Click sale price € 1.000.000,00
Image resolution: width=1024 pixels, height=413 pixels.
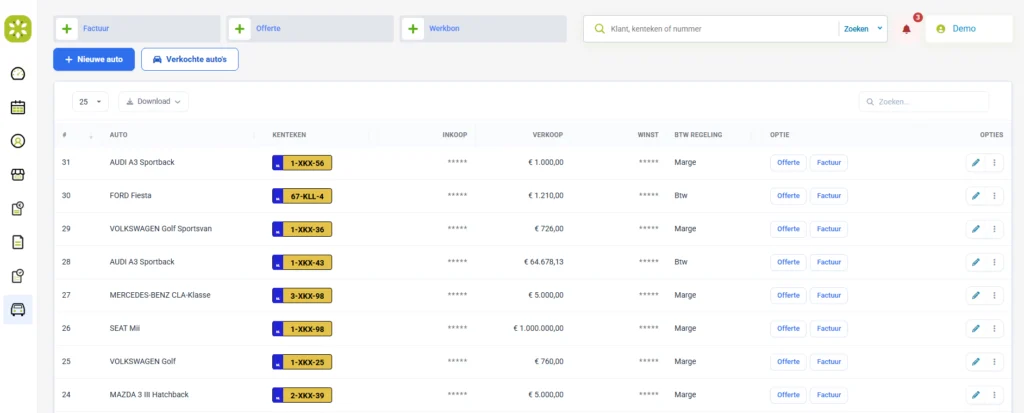[x=538, y=329]
